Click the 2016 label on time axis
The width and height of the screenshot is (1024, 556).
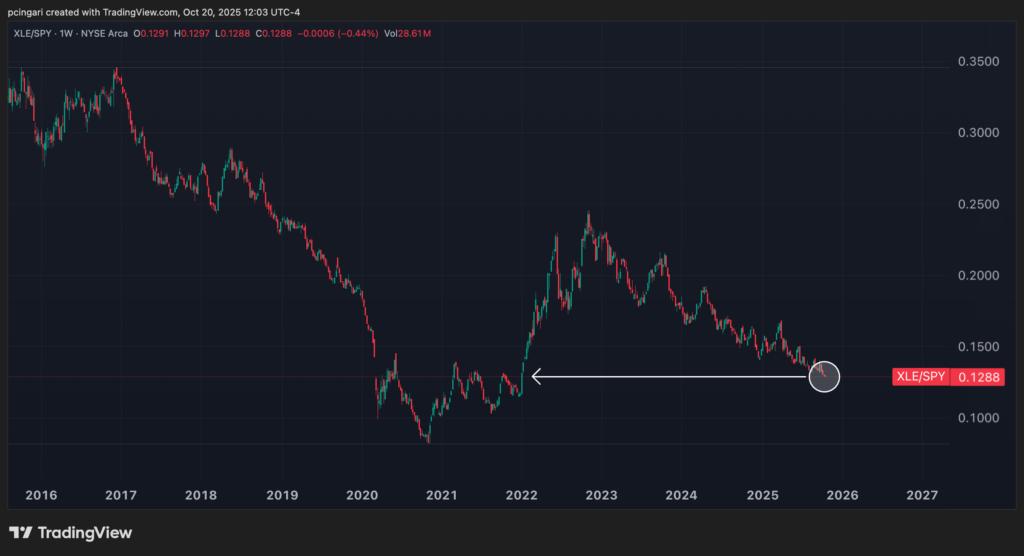click(x=40, y=495)
